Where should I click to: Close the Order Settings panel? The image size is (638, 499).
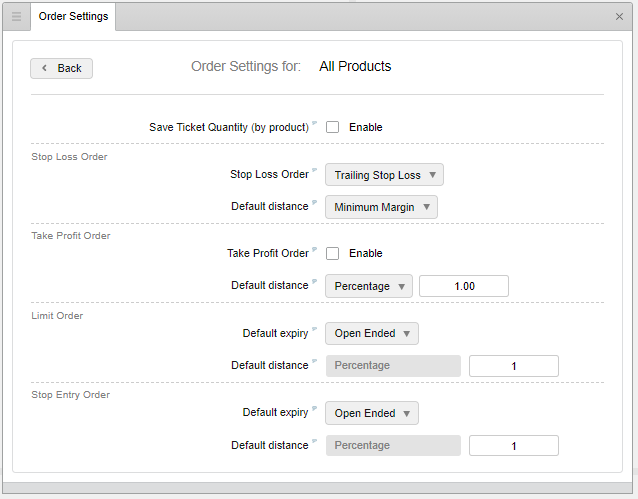pos(619,17)
